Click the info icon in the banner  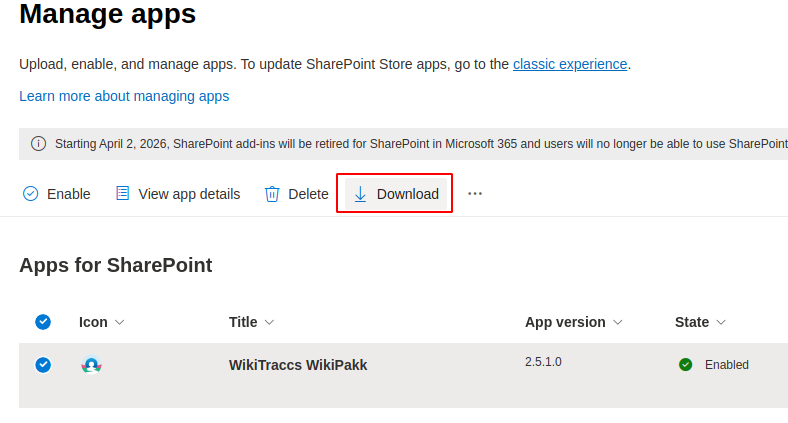39,144
